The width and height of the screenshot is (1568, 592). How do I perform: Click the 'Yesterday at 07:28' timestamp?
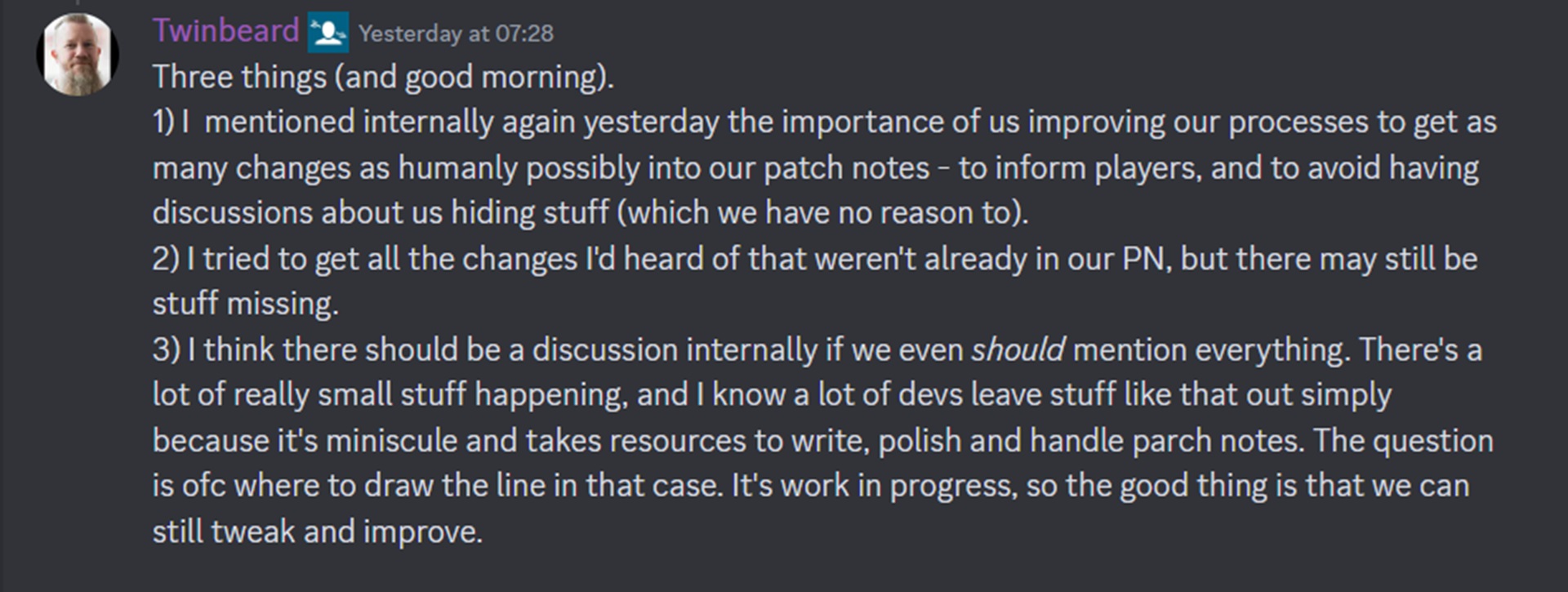[x=456, y=33]
